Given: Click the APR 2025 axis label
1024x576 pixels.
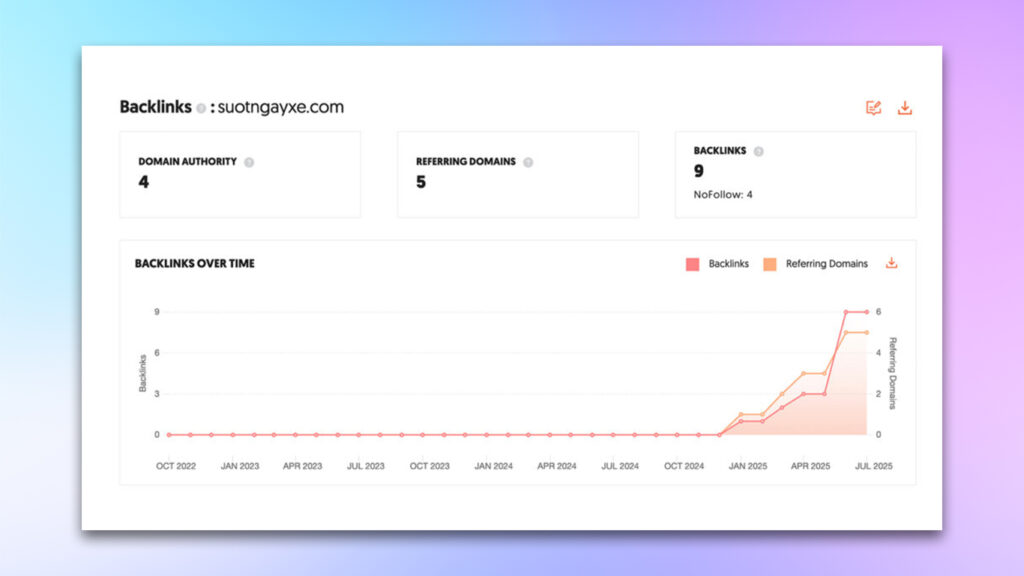Looking at the screenshot, I should 810,466.
